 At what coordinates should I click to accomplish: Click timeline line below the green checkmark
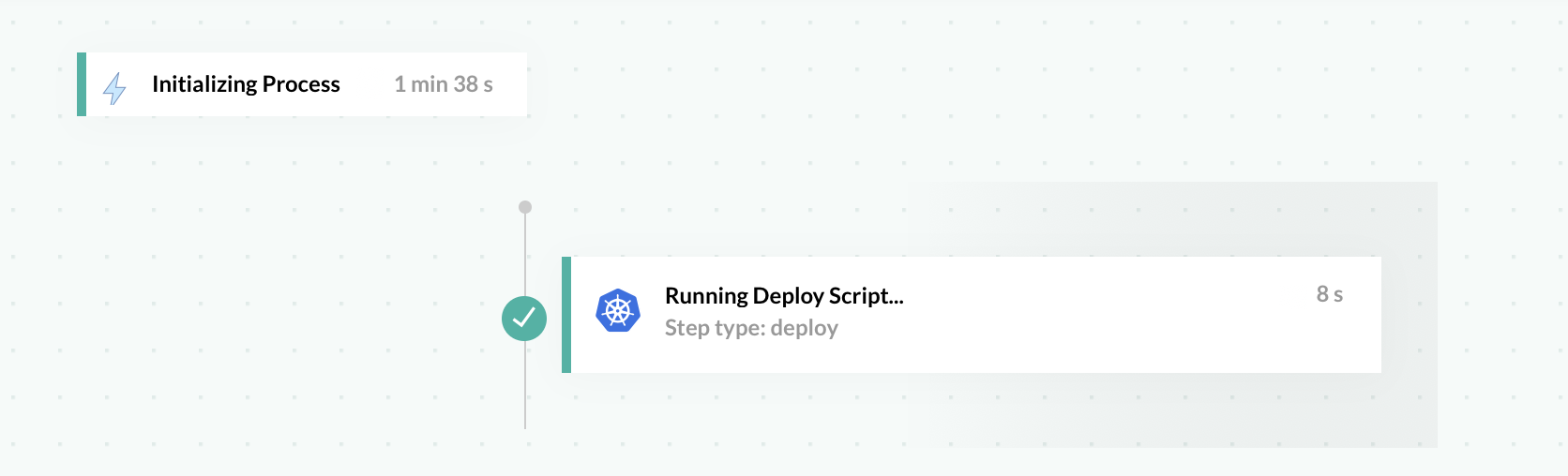(x=525, y=384)
